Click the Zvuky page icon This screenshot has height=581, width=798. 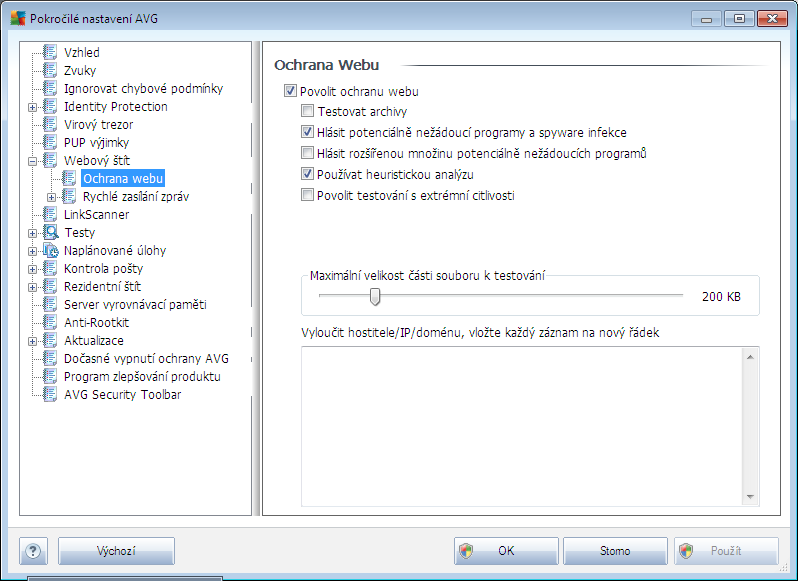pyautogui.click(x=50, y=70)
